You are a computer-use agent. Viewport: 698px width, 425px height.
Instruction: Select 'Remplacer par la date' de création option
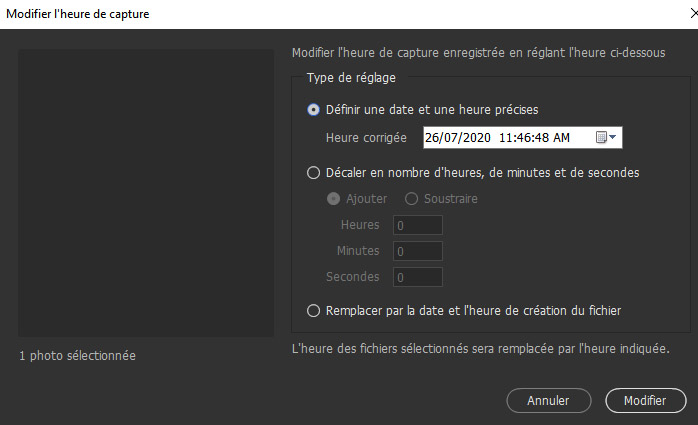tap(314, 310)
